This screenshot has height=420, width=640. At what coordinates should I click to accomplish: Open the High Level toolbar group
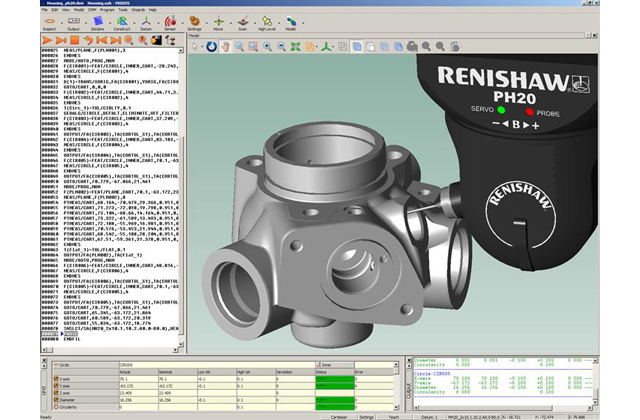(x=267, y=23)
